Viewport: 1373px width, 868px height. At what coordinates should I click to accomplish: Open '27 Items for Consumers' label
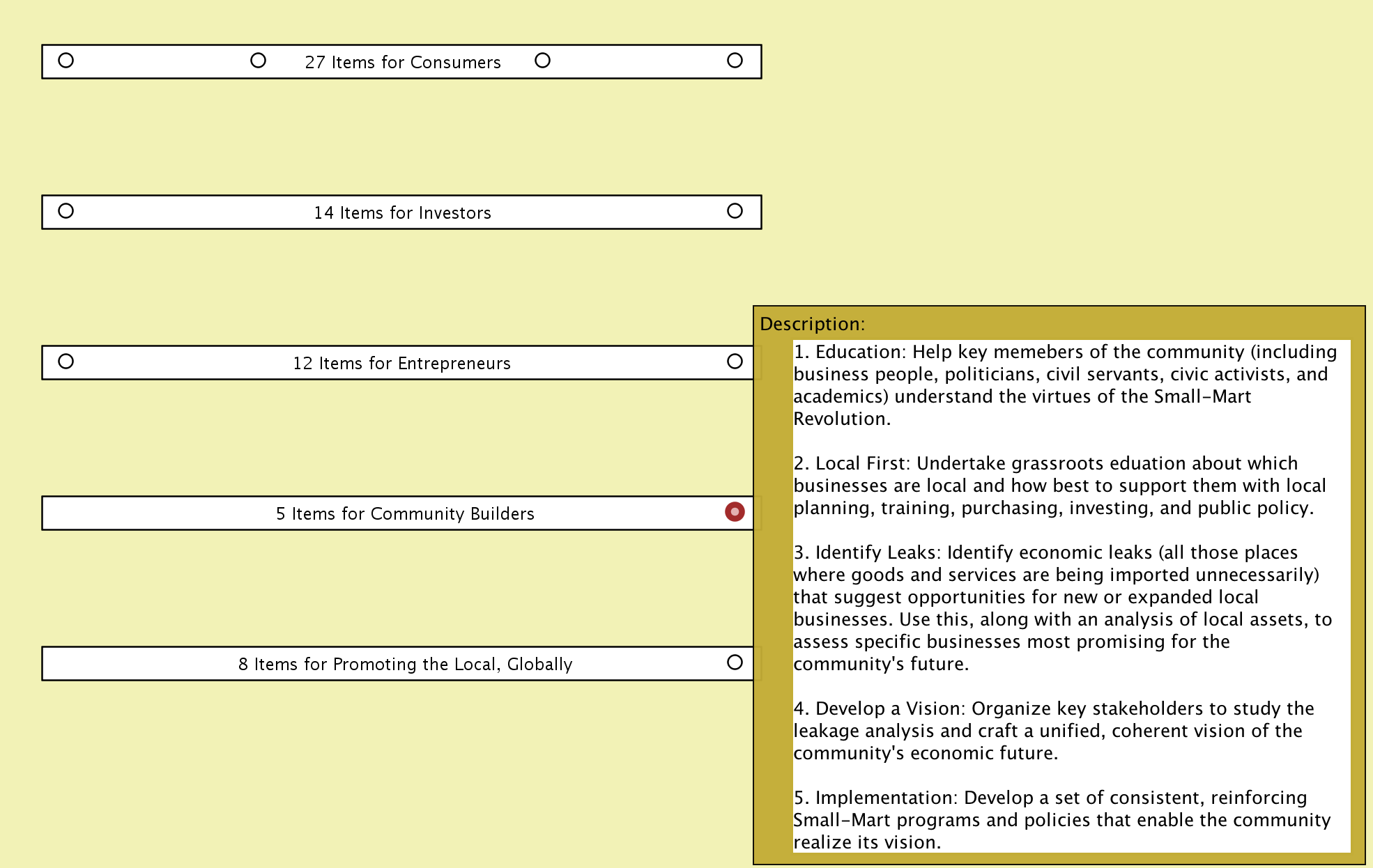click(x=402, y=63)
